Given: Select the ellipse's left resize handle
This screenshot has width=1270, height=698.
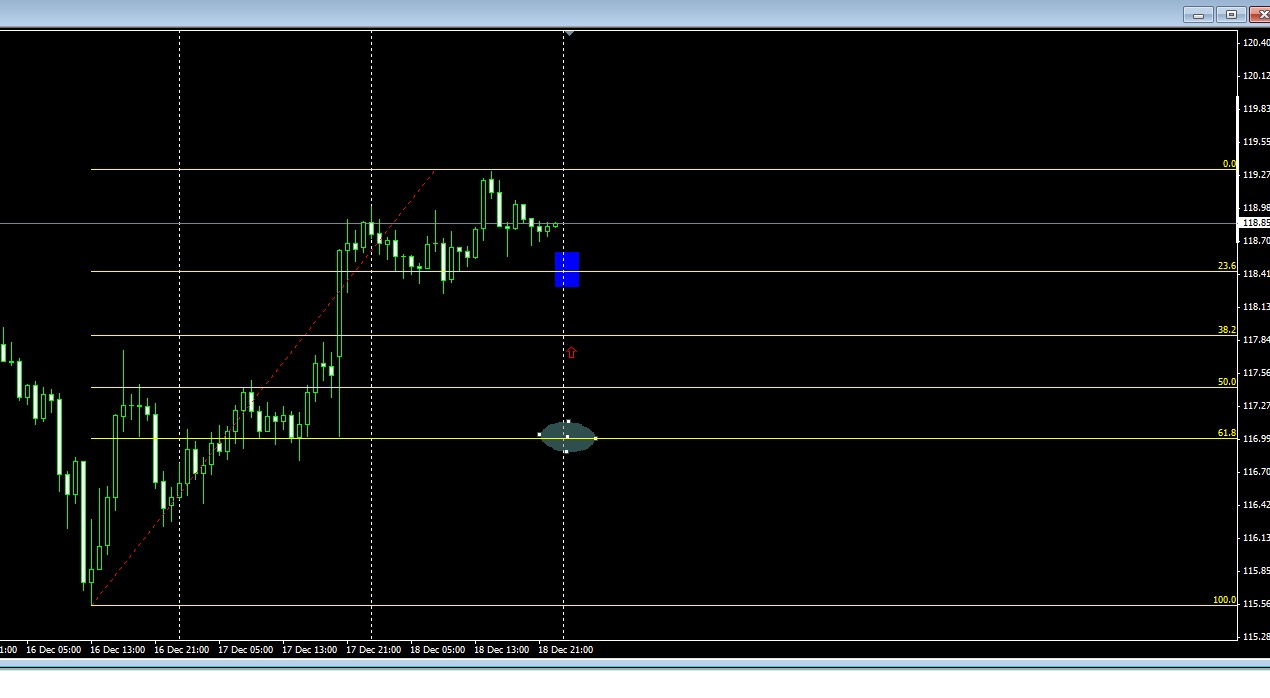Looking at the screenshot, I should pyautogui.click(x=541, y=434).
